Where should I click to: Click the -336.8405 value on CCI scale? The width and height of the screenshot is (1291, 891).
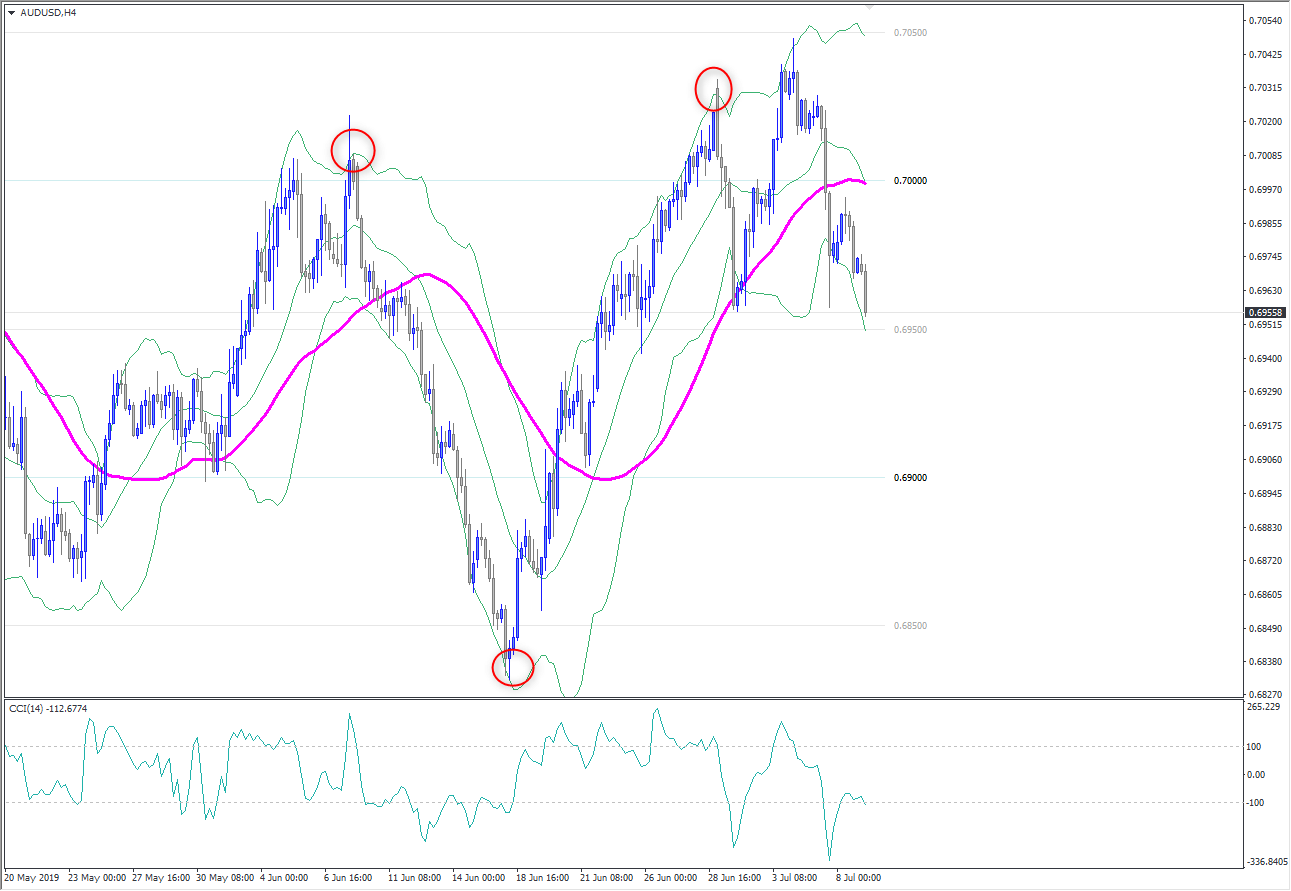[x=1267, y=861]
